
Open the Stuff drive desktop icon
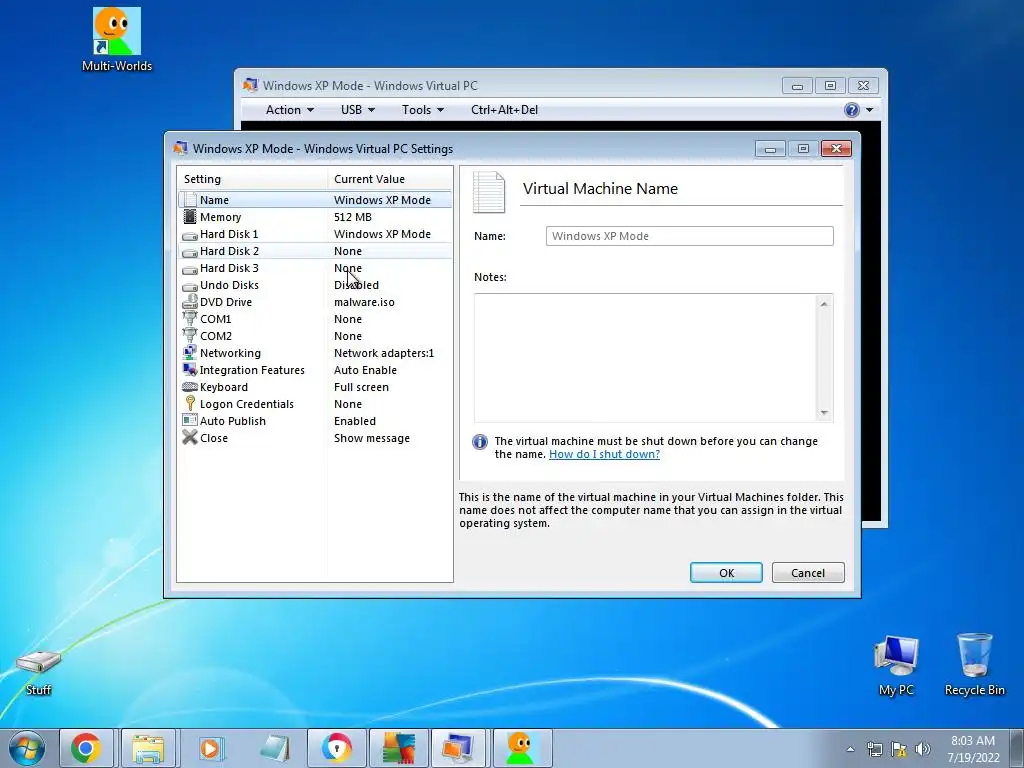[x=39, y=672]
